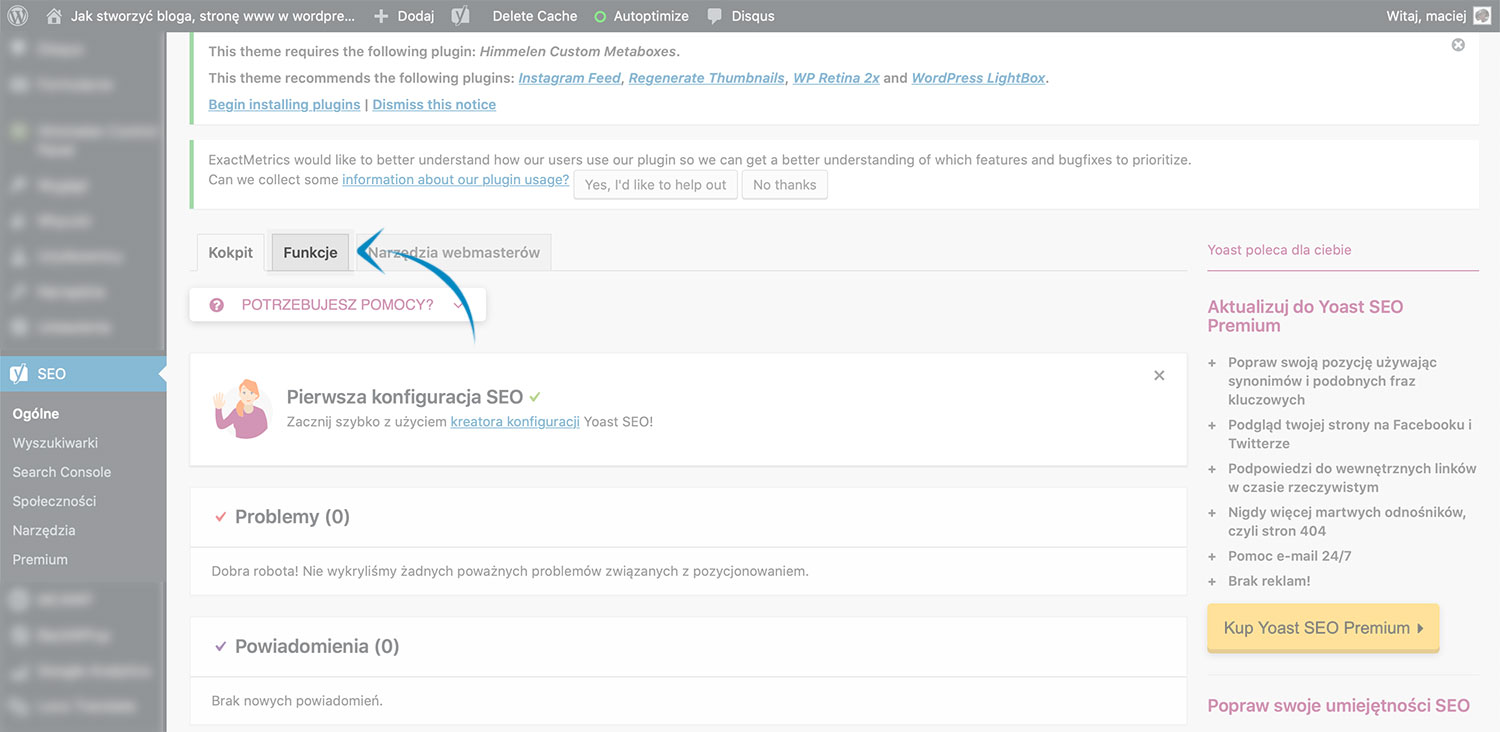Select Społeczności in the SEO submenu
The height and width of the screenshot is (732, 1500).
point(55,501)
